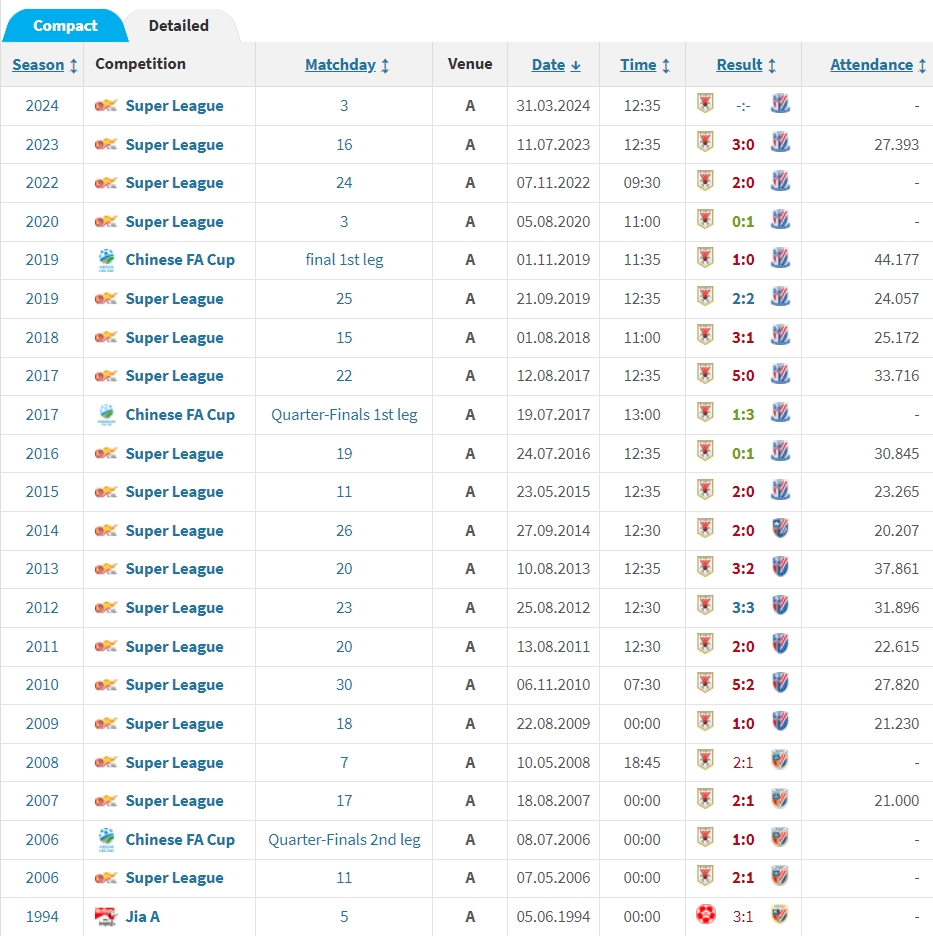Image resolution: width=933 pixels, height=936 pixels.
Task: Open Quarter-Finals 2nd leg matchday link
Action: pyautogui.click(x=344, y=840)
